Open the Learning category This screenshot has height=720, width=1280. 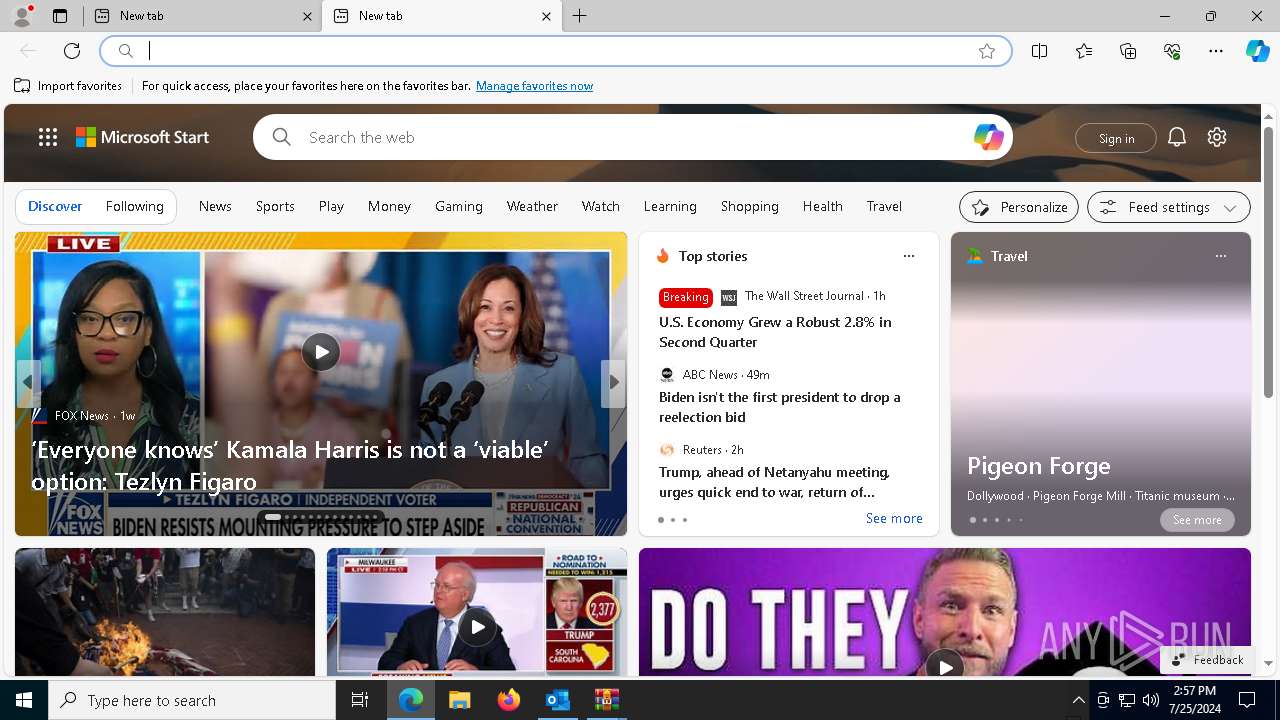click(670, 206)
